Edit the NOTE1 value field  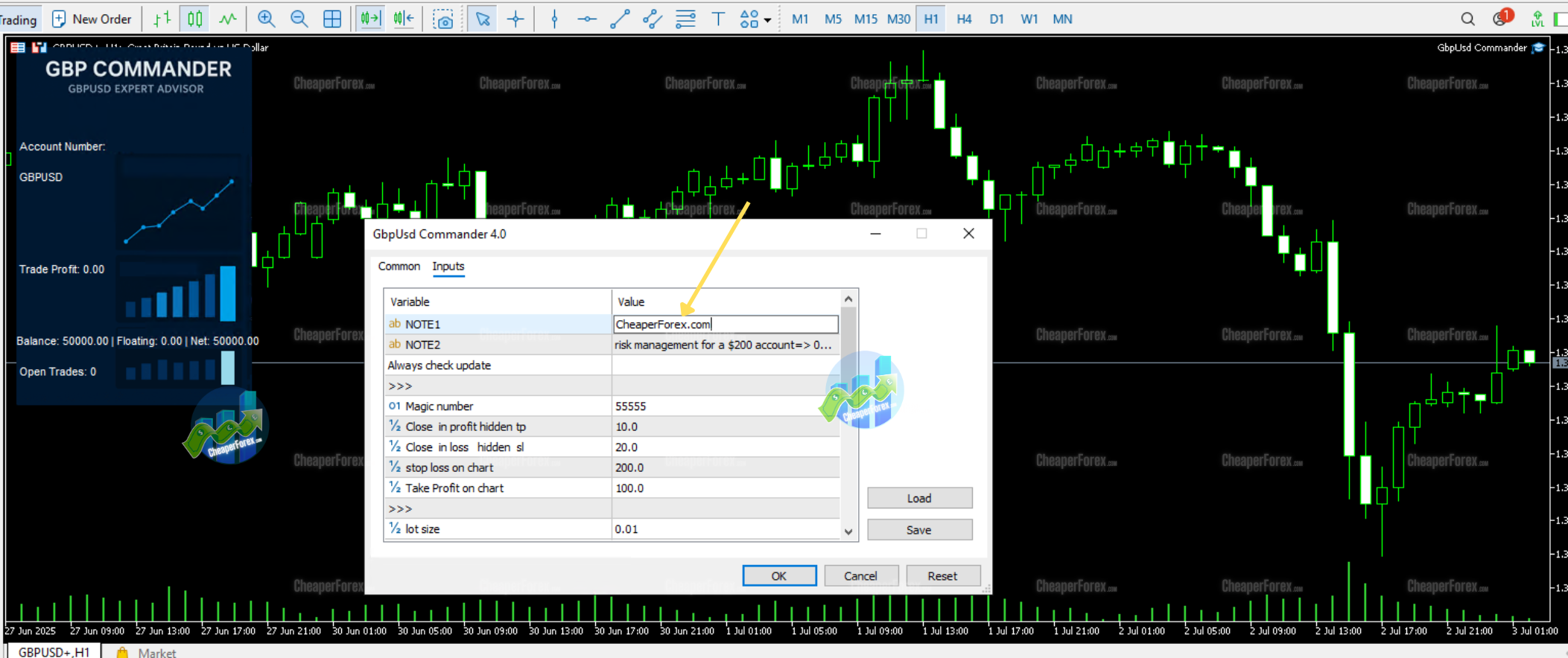tap(726, 324)
